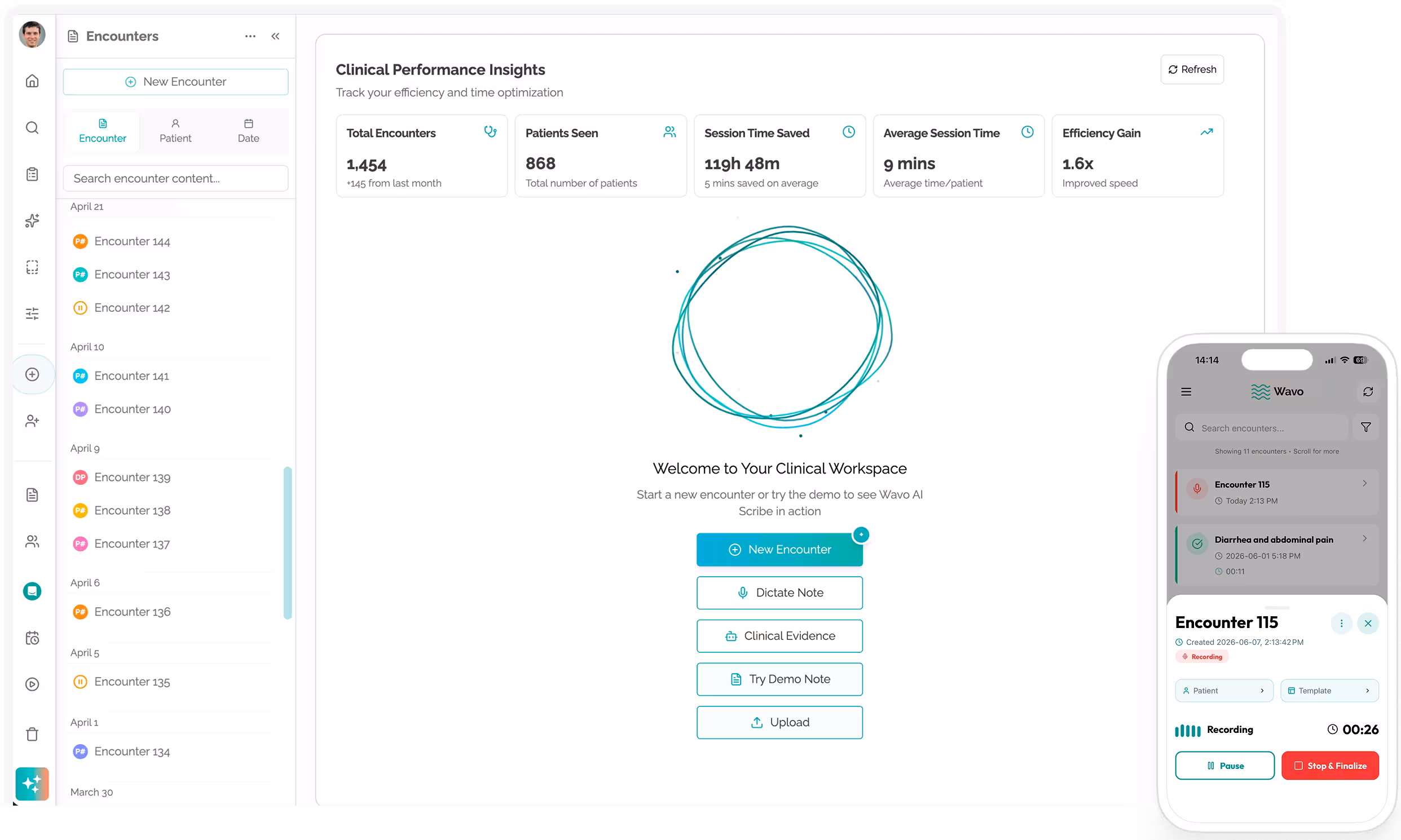Click the stethoscope icon on Total Encounters card

[x=491, y=132]
